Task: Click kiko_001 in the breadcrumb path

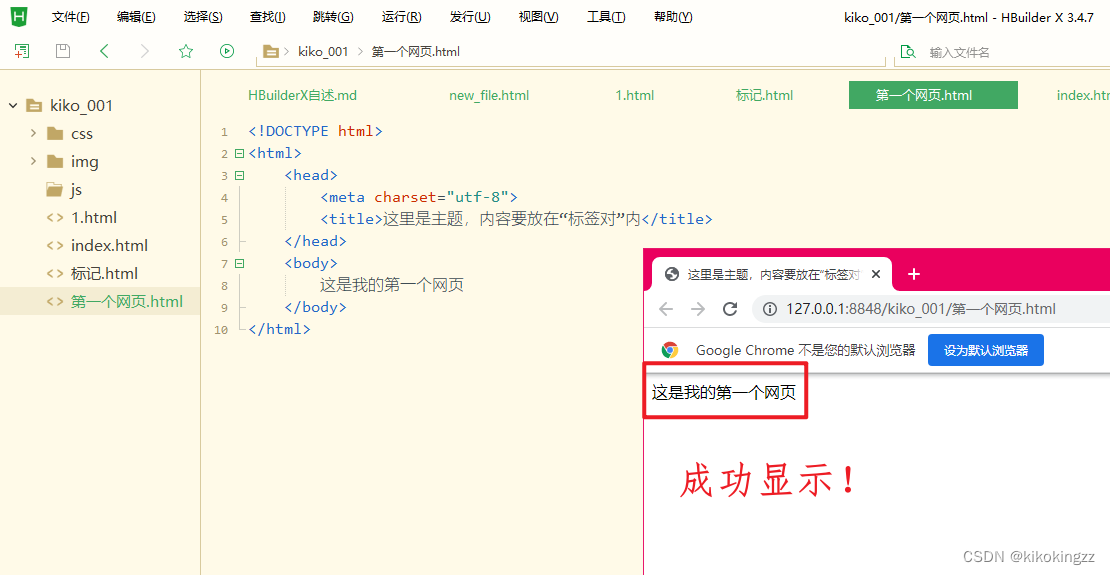Action: (324, 51)
